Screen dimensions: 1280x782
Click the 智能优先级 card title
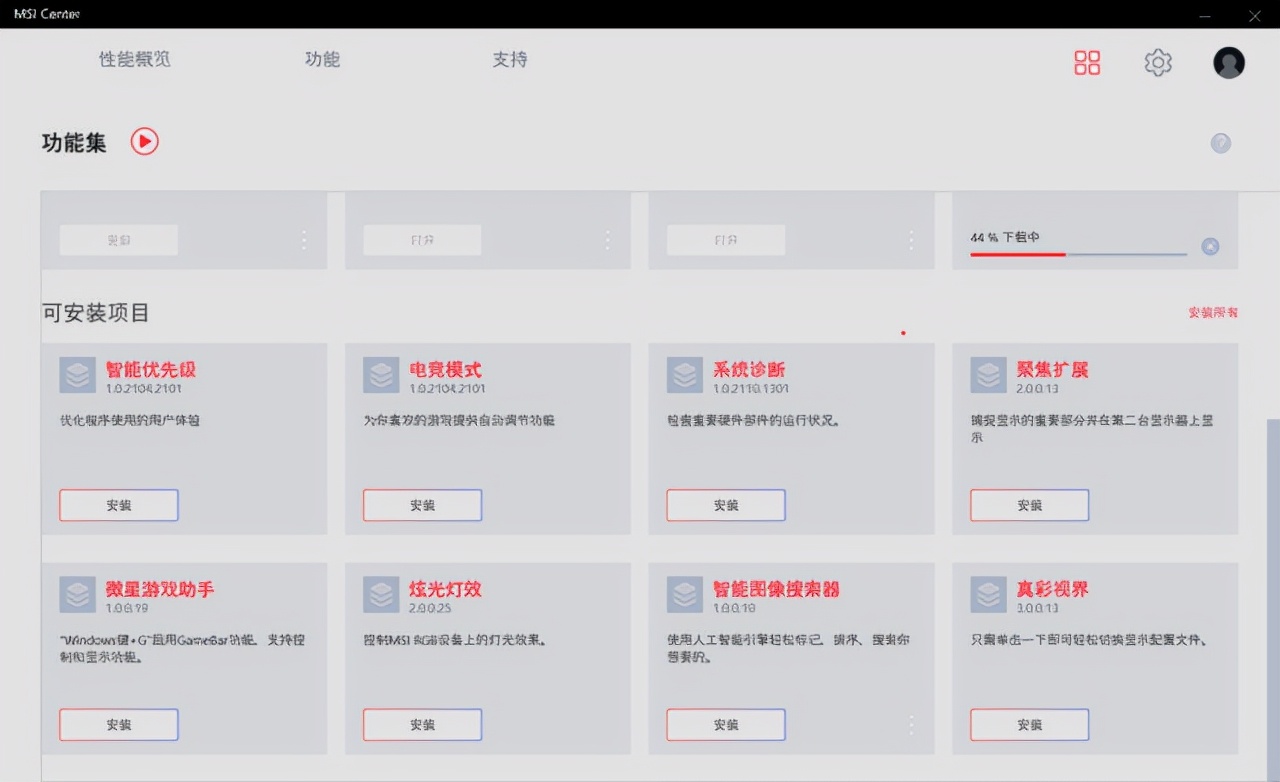point(151,370)
